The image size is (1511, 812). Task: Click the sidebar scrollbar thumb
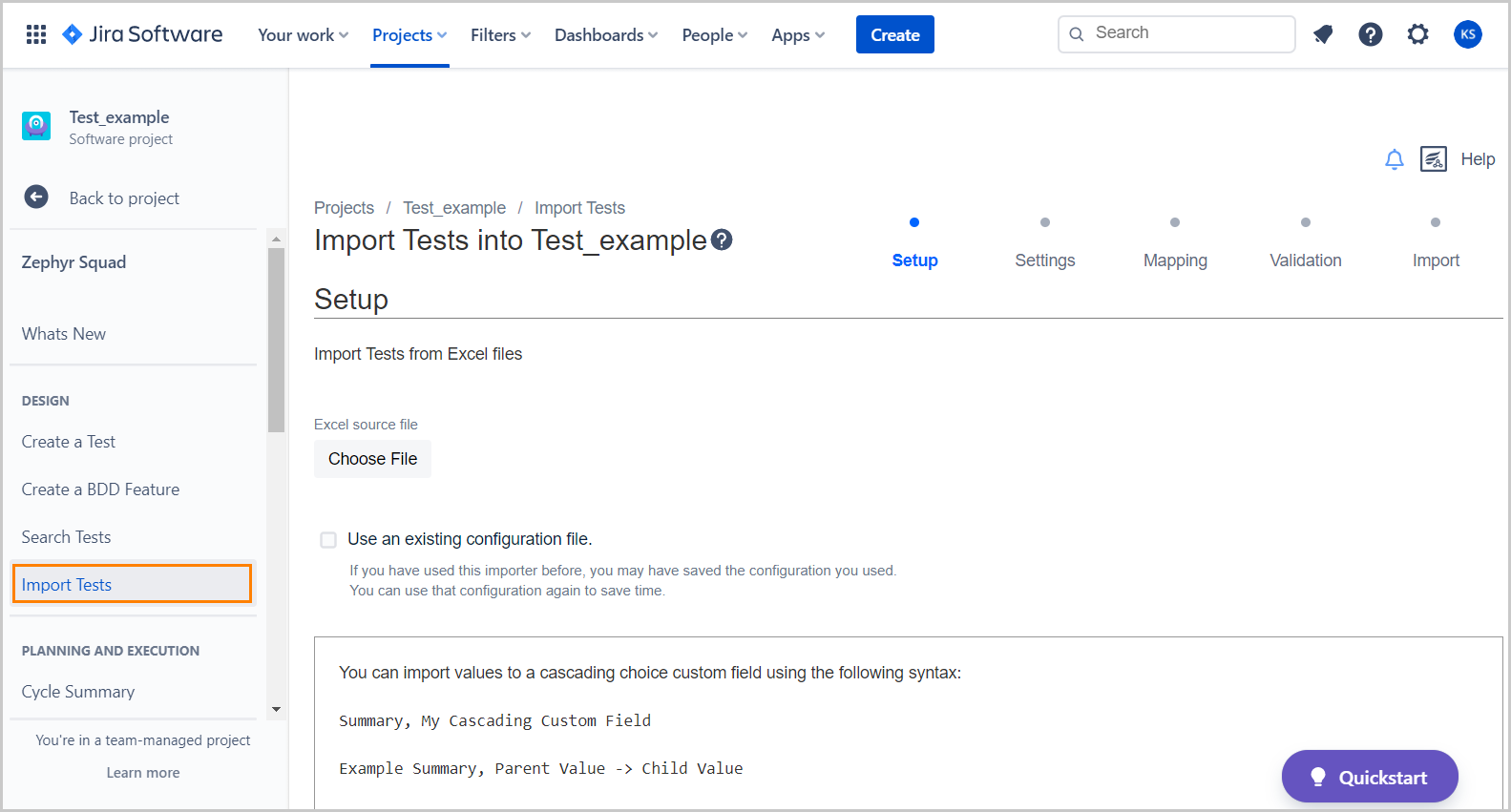(x=276, y=340)
